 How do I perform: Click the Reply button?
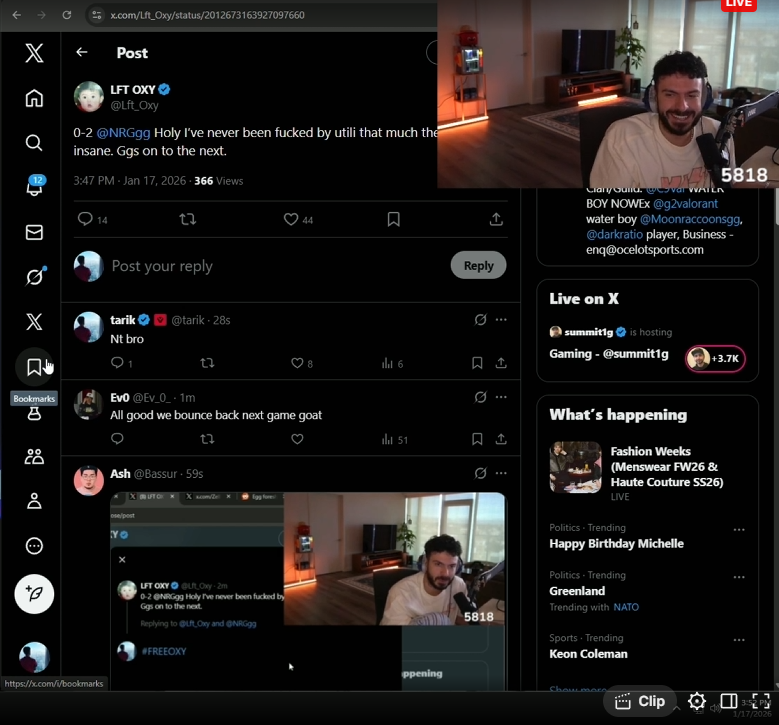pyautogui.click(x=478, y=265)
